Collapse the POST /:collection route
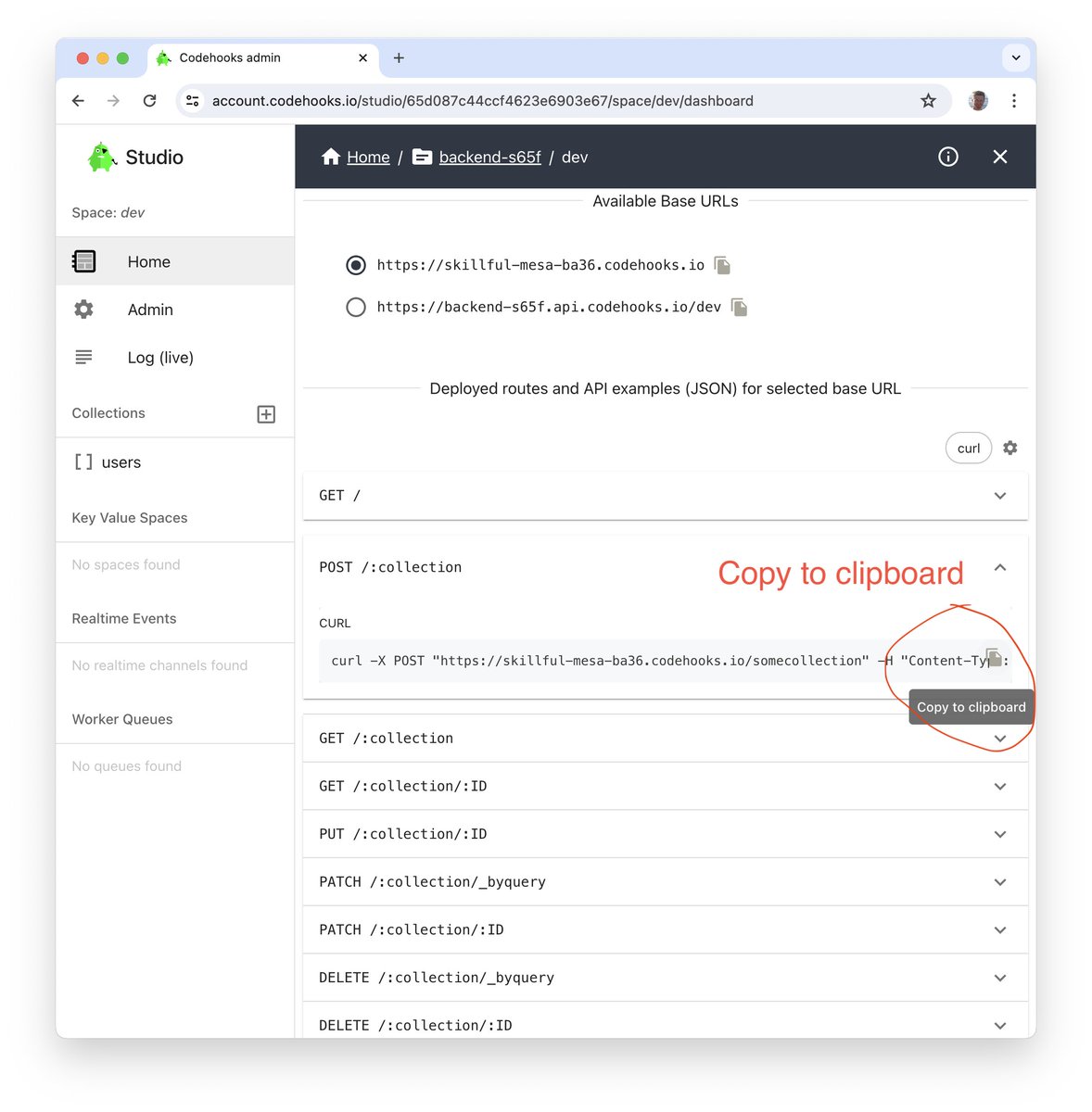1092x1112 pixels. pyautogui.click(x=1000, y=567)
